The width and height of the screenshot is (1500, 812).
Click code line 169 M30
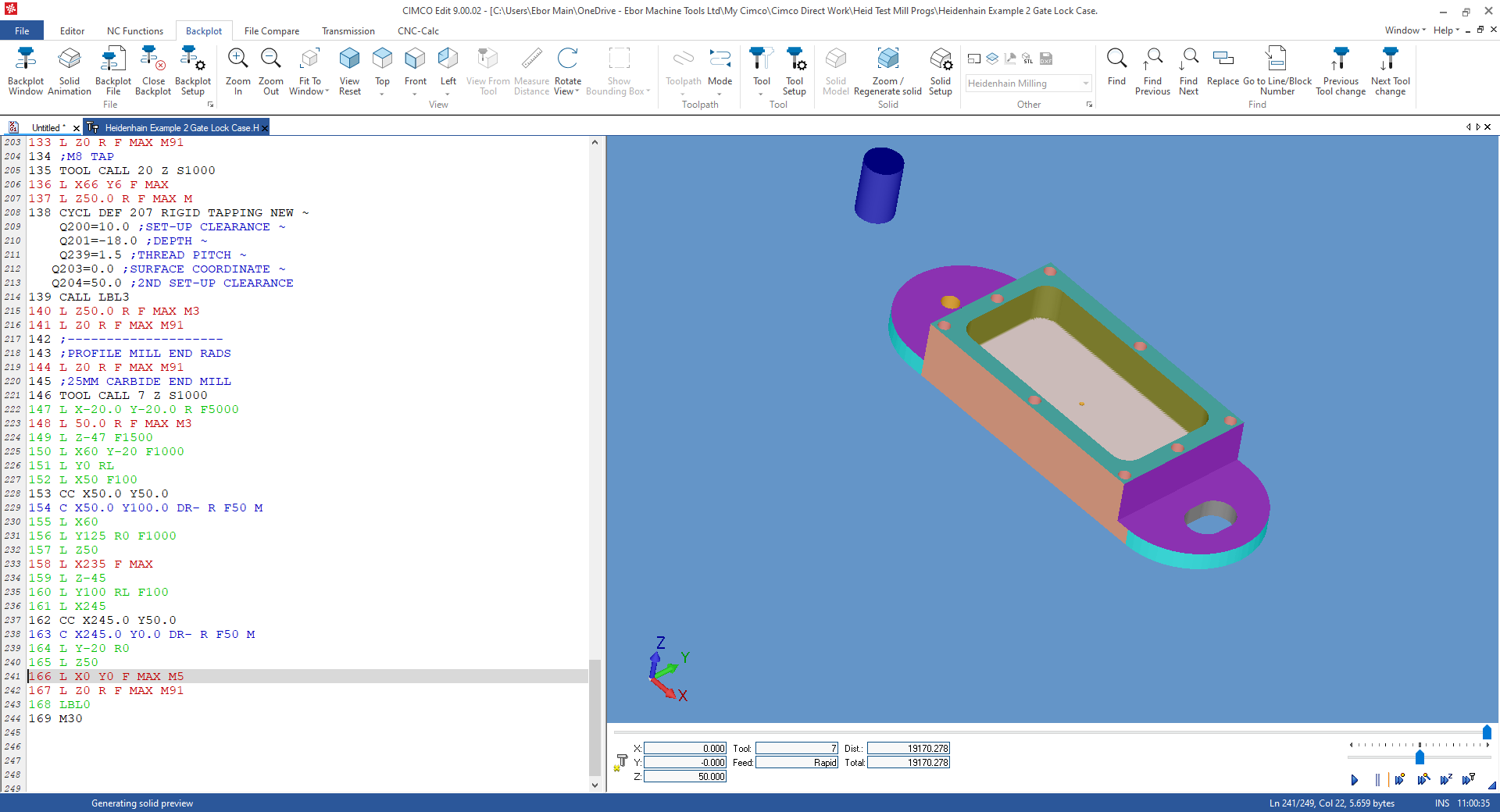(55, 719)
